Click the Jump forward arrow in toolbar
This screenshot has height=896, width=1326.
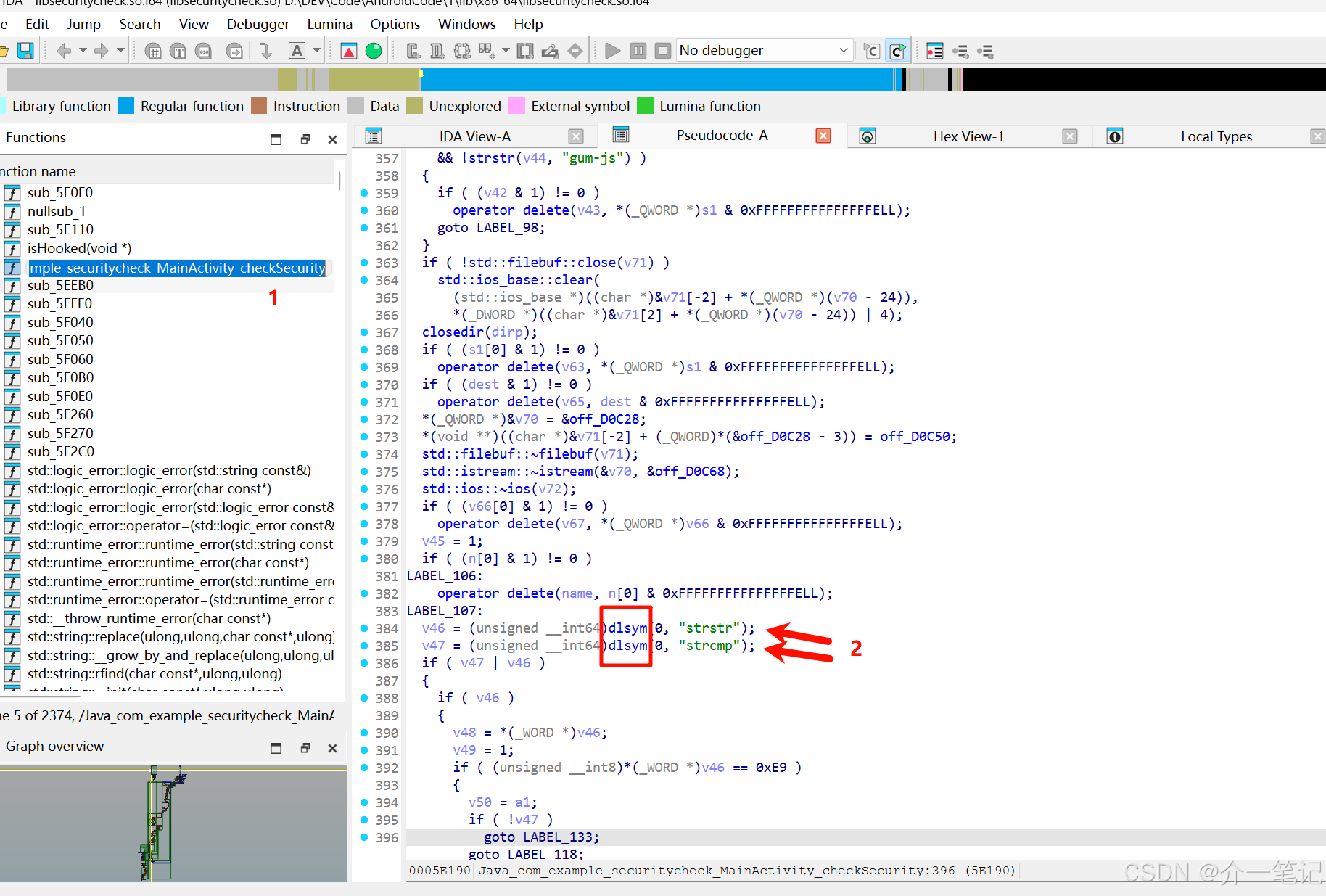102,51
